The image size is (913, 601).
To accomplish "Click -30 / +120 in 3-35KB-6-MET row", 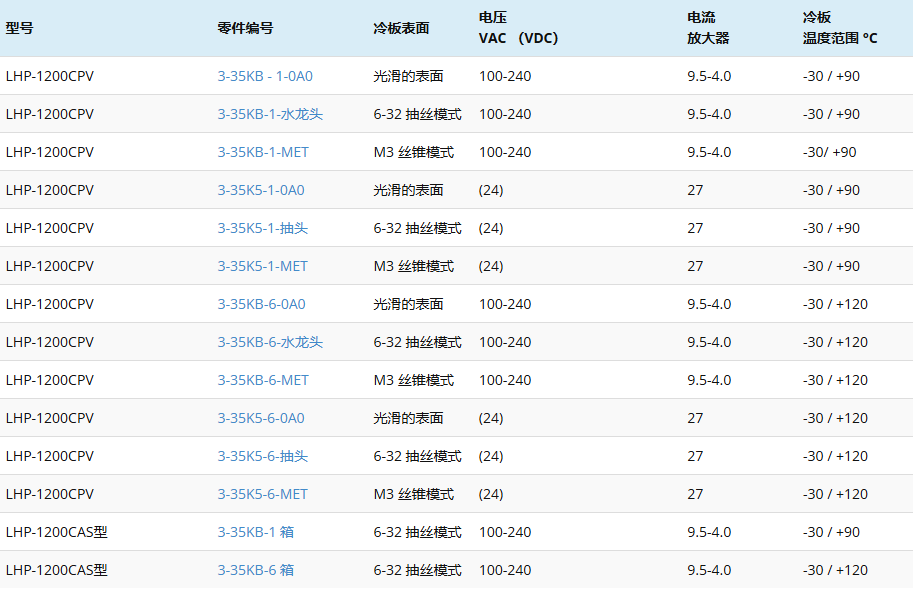I will point(835,380).
